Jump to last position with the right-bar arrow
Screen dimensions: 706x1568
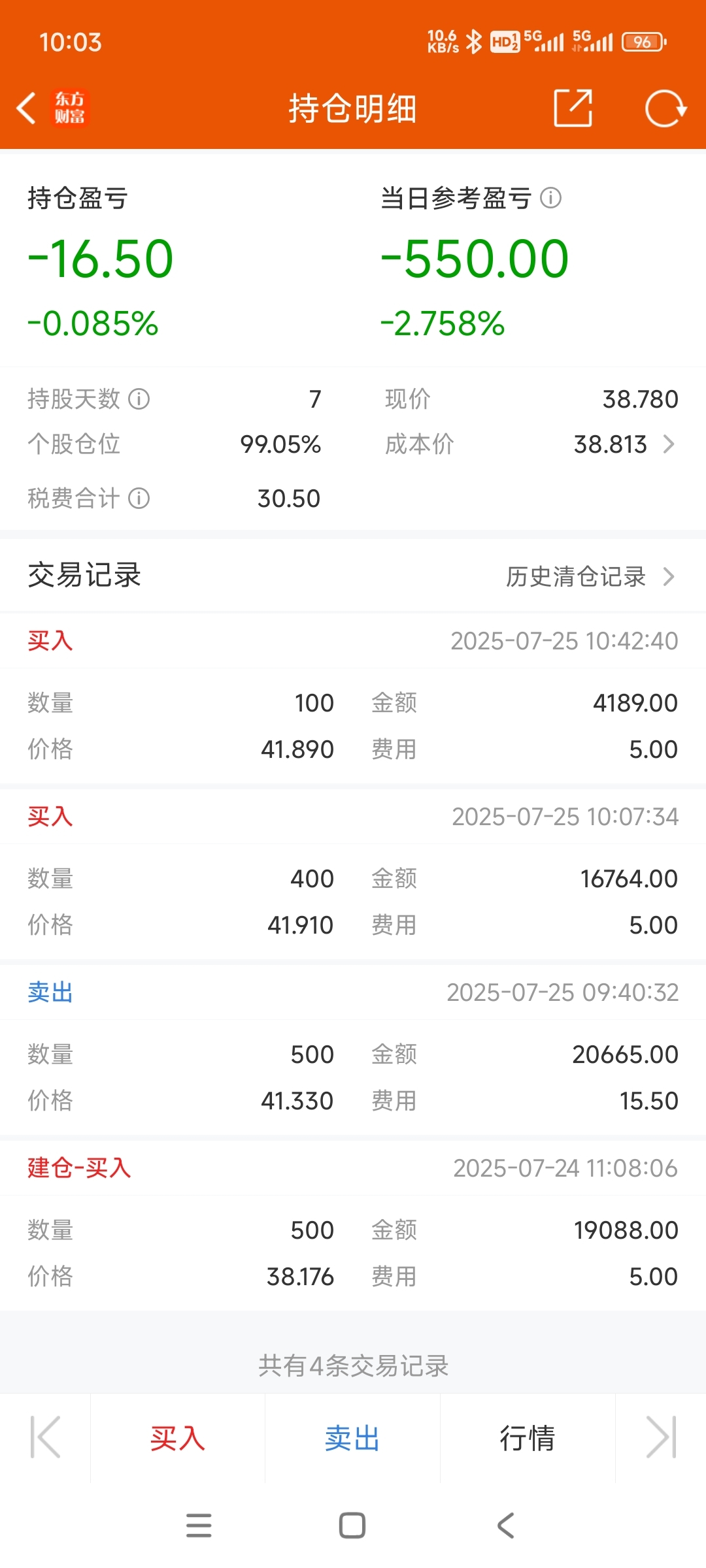click(661, 1437)
